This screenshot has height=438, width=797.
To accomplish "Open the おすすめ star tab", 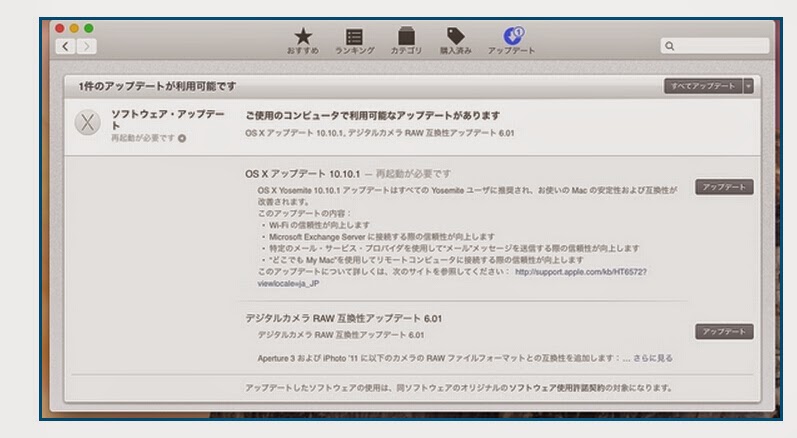I will (303, 40).
